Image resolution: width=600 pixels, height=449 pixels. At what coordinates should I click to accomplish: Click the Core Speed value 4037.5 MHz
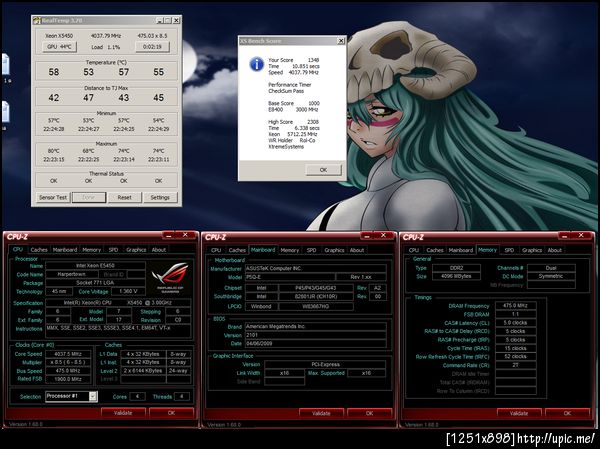coord(68,354)
